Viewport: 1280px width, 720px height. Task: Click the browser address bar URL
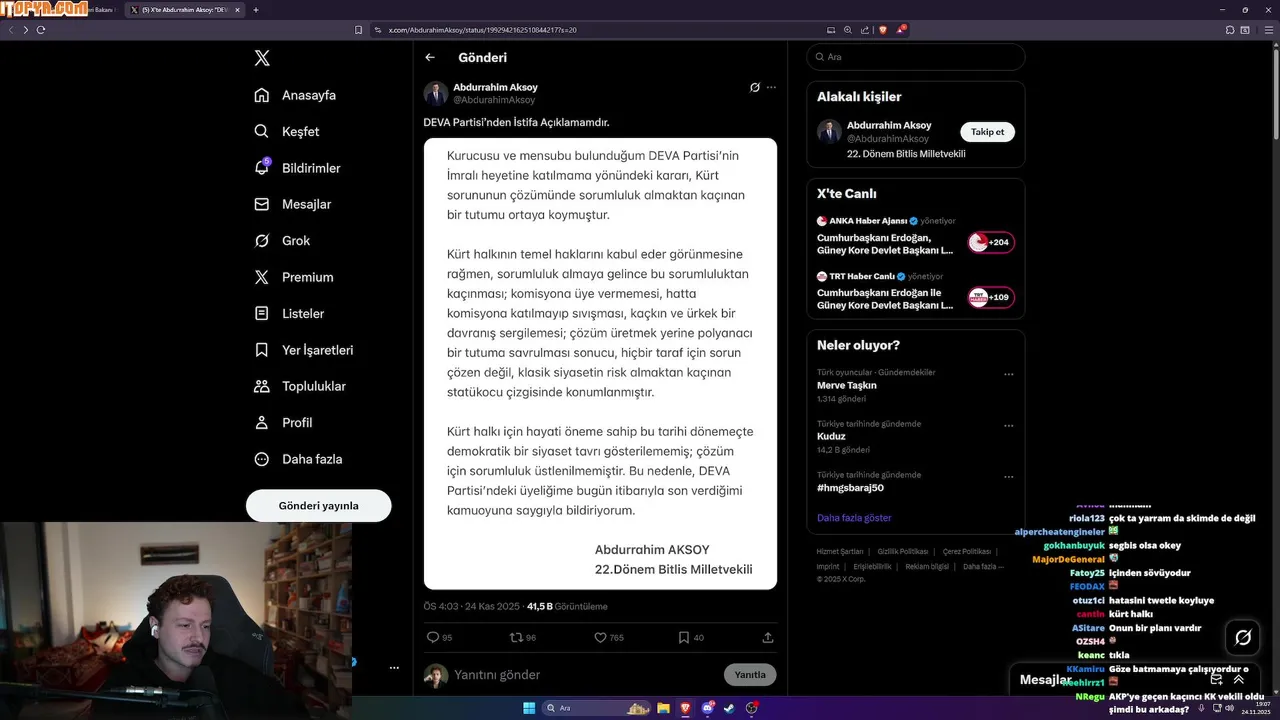(x=482, y=30)
